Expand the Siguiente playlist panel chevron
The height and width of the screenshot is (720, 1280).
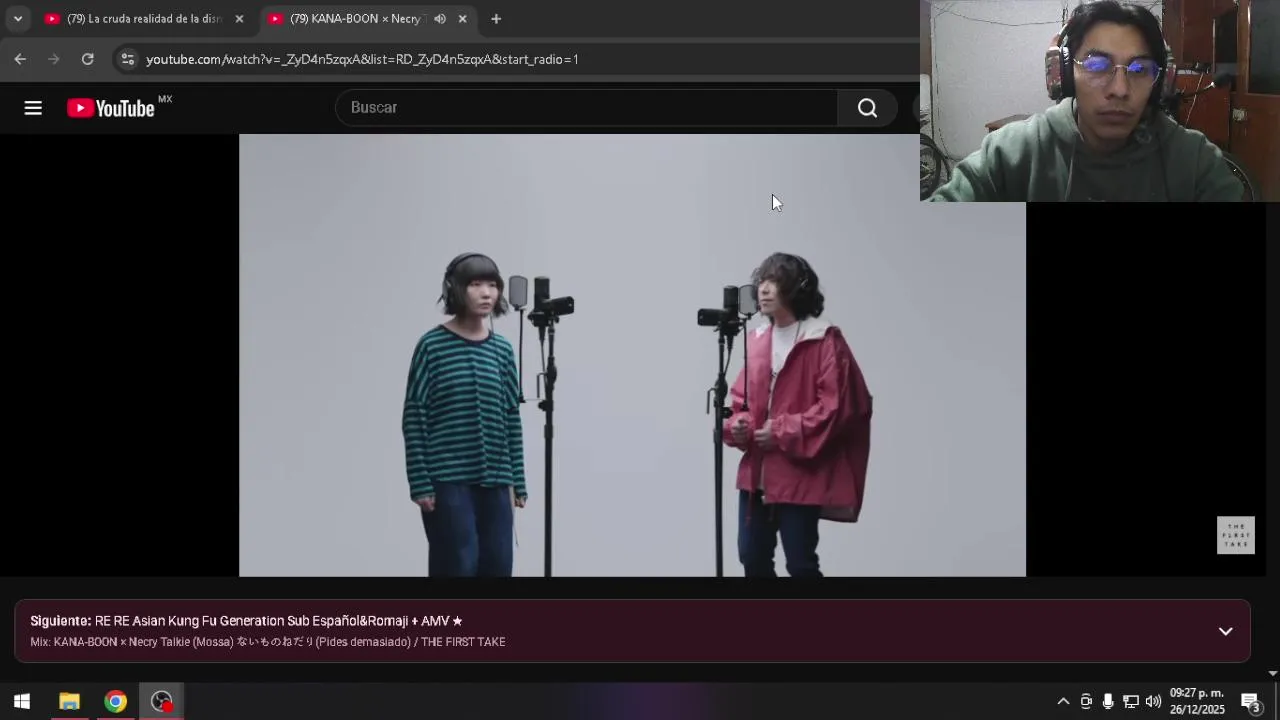click(1225, 631)
